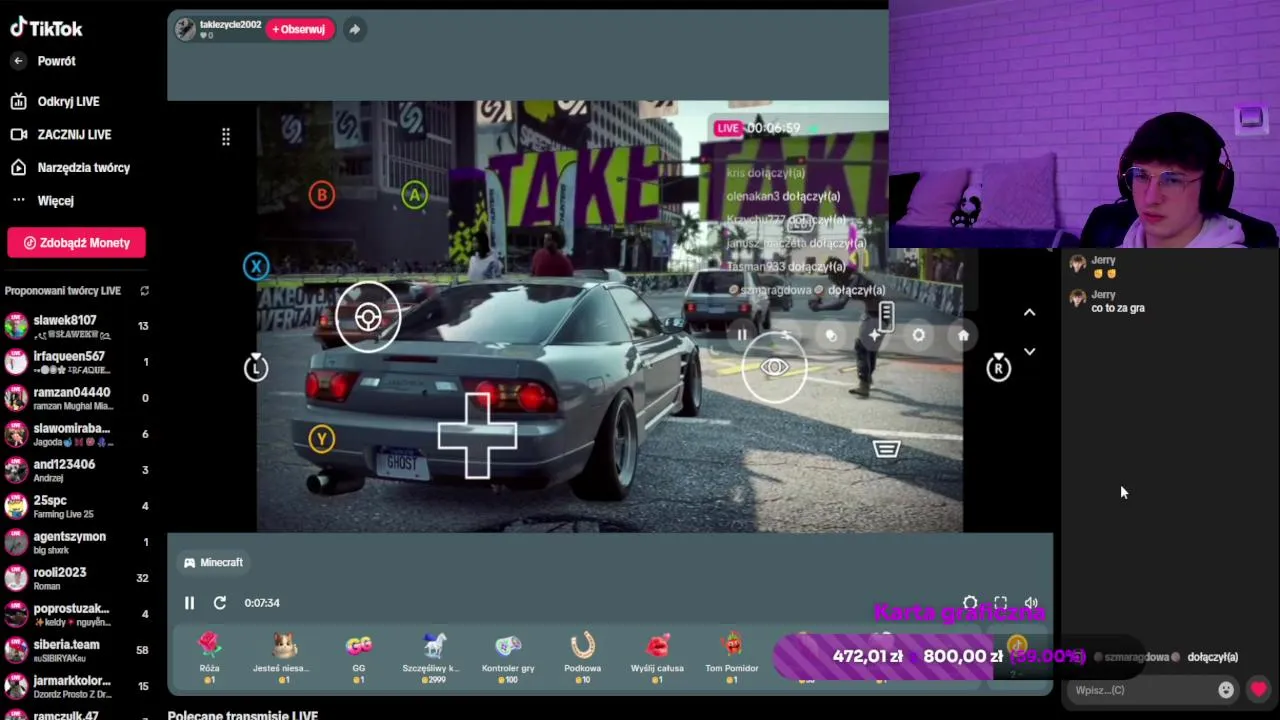Click the overlay gear settings icon

point(919,335)
